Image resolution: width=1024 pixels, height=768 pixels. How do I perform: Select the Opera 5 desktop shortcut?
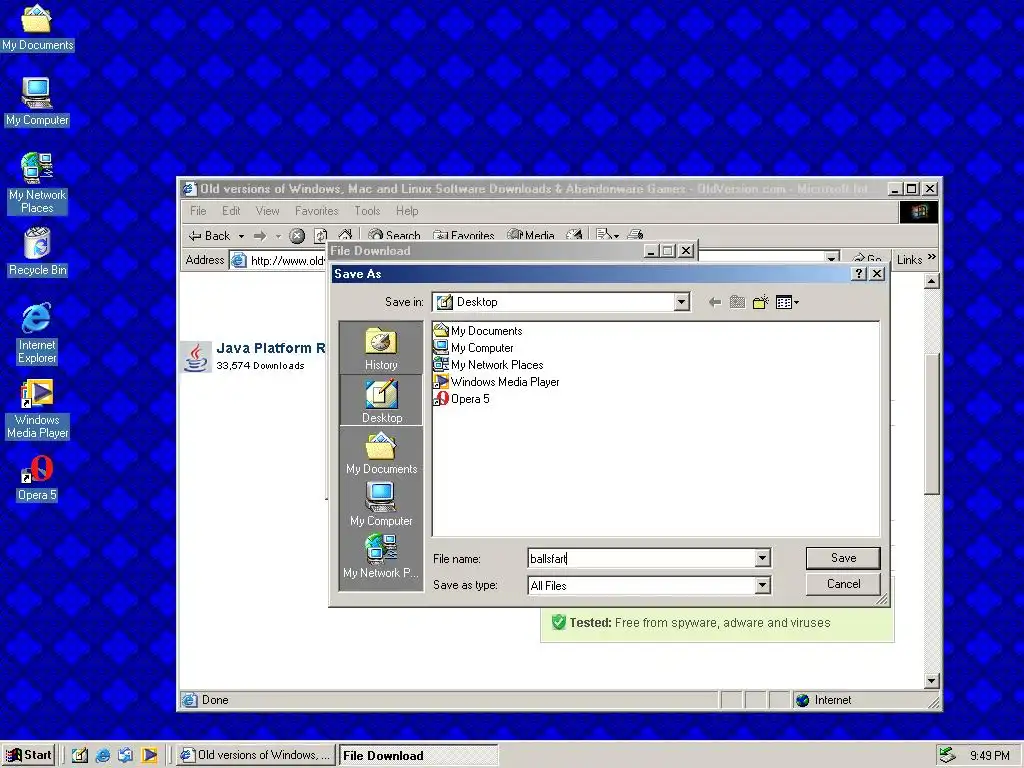point(37,478)
